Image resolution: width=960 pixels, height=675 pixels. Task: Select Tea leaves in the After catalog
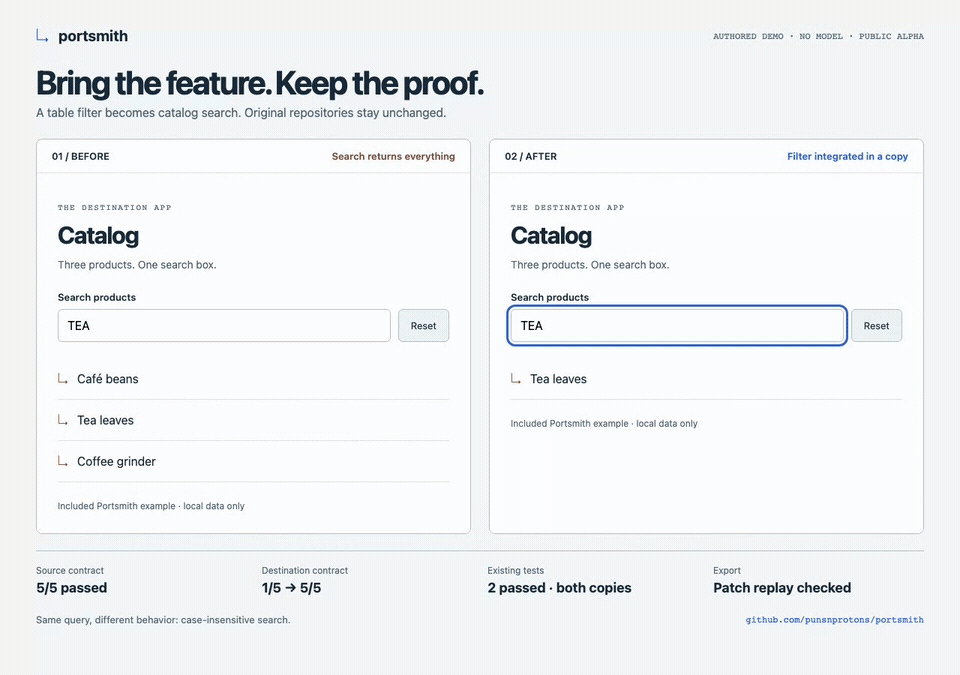tap(707, 379)
